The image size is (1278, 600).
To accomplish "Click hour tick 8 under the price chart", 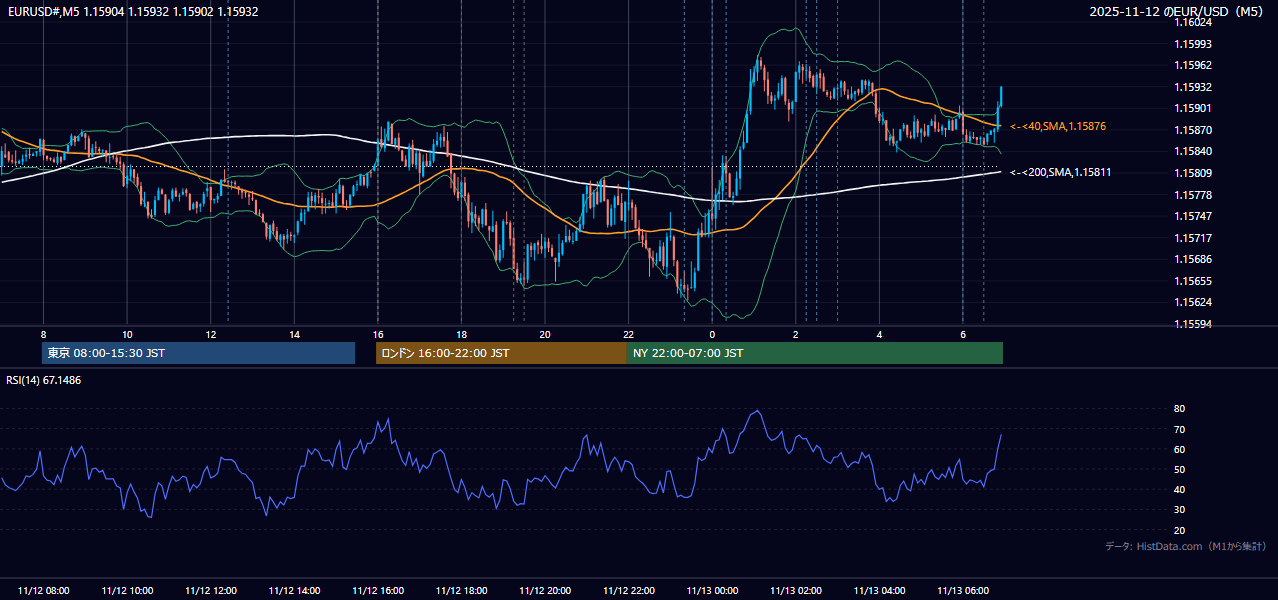I will pyautogui.click(x=43, y=334).
